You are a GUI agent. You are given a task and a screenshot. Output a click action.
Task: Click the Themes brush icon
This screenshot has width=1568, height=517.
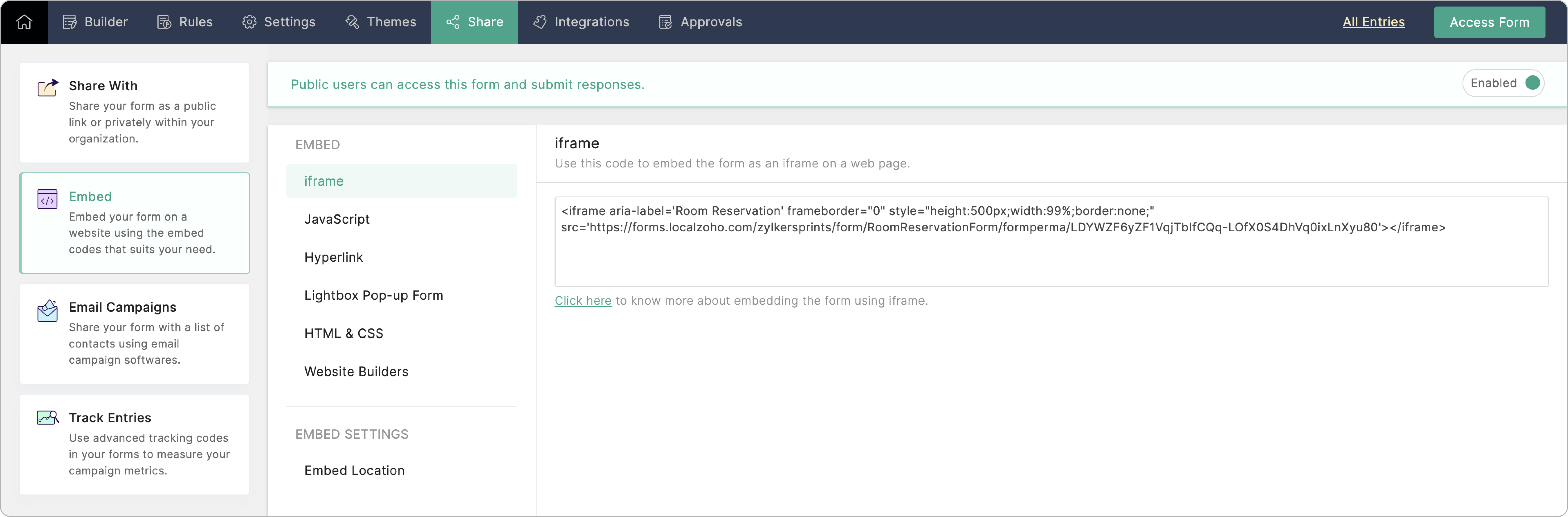click(x=352, y=22)
